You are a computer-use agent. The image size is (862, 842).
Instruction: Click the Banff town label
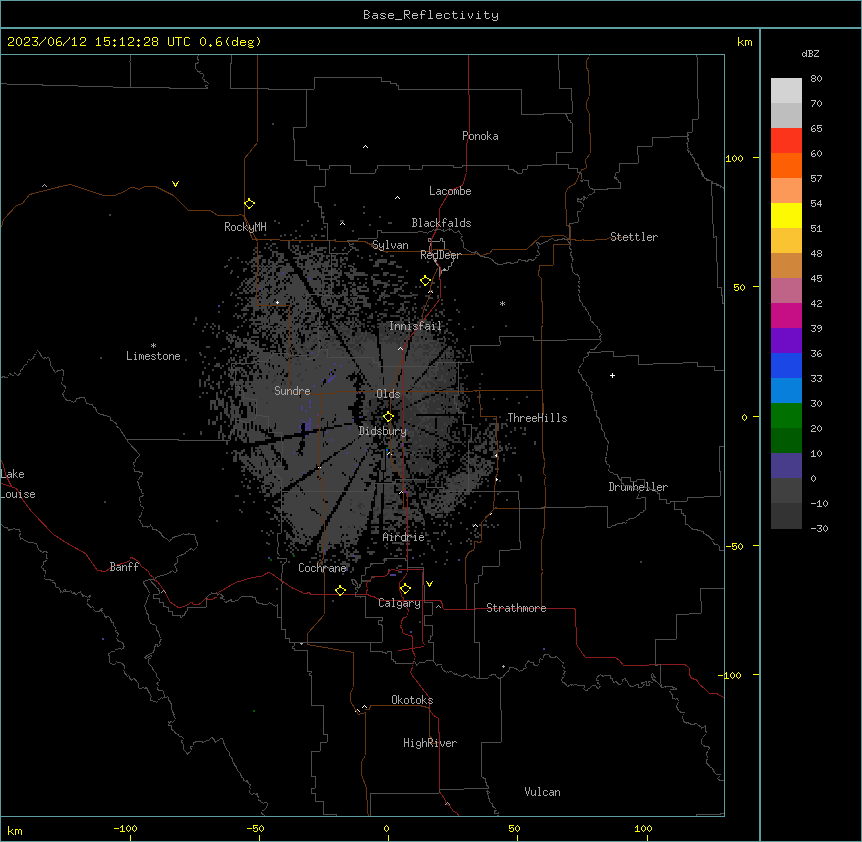click(124, 567)
